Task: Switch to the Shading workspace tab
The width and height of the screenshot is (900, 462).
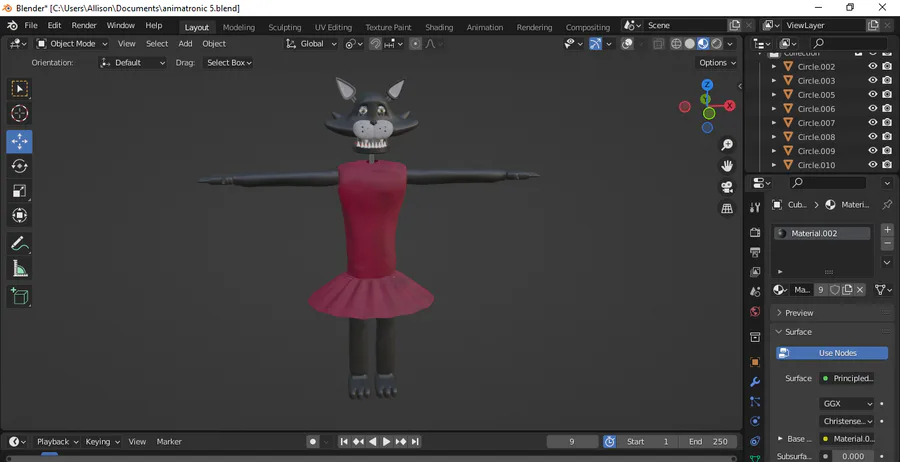Action: 439,27
